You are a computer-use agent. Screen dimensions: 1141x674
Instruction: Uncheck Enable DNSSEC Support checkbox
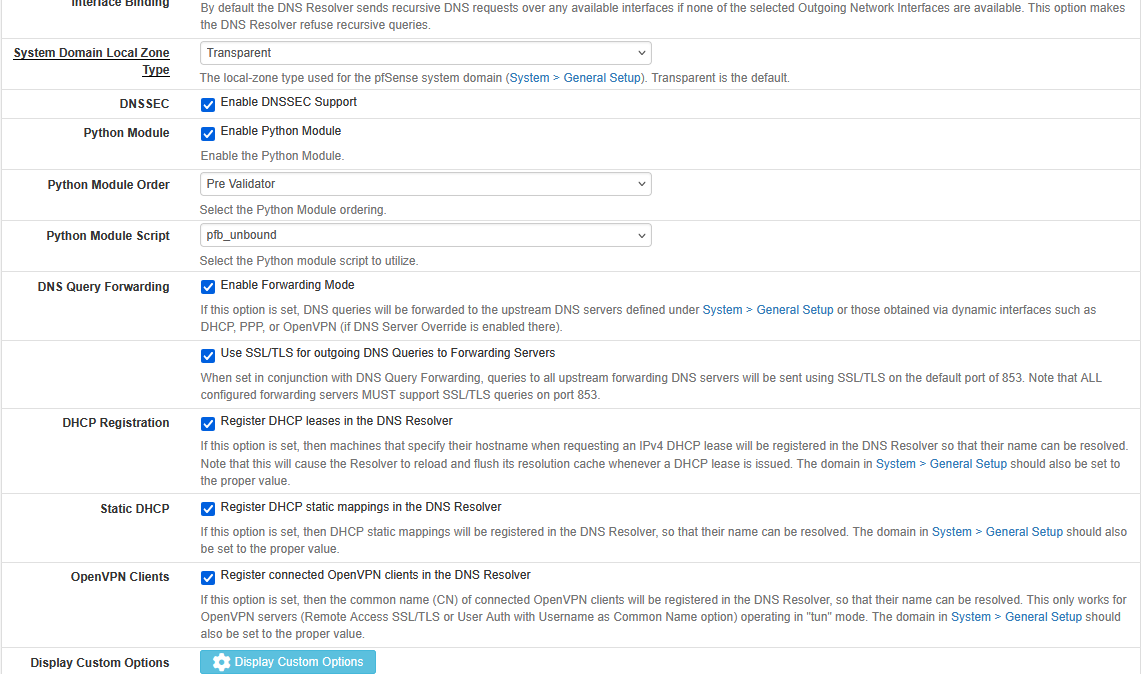208,104
